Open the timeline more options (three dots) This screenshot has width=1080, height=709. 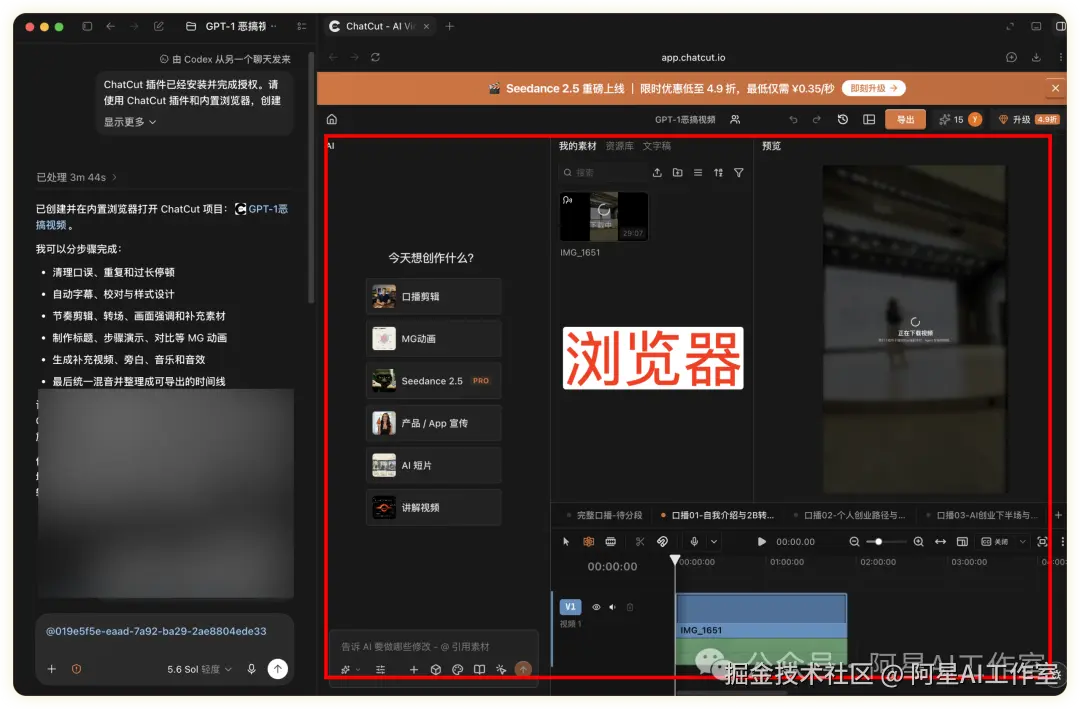(x=1062, y=542)
